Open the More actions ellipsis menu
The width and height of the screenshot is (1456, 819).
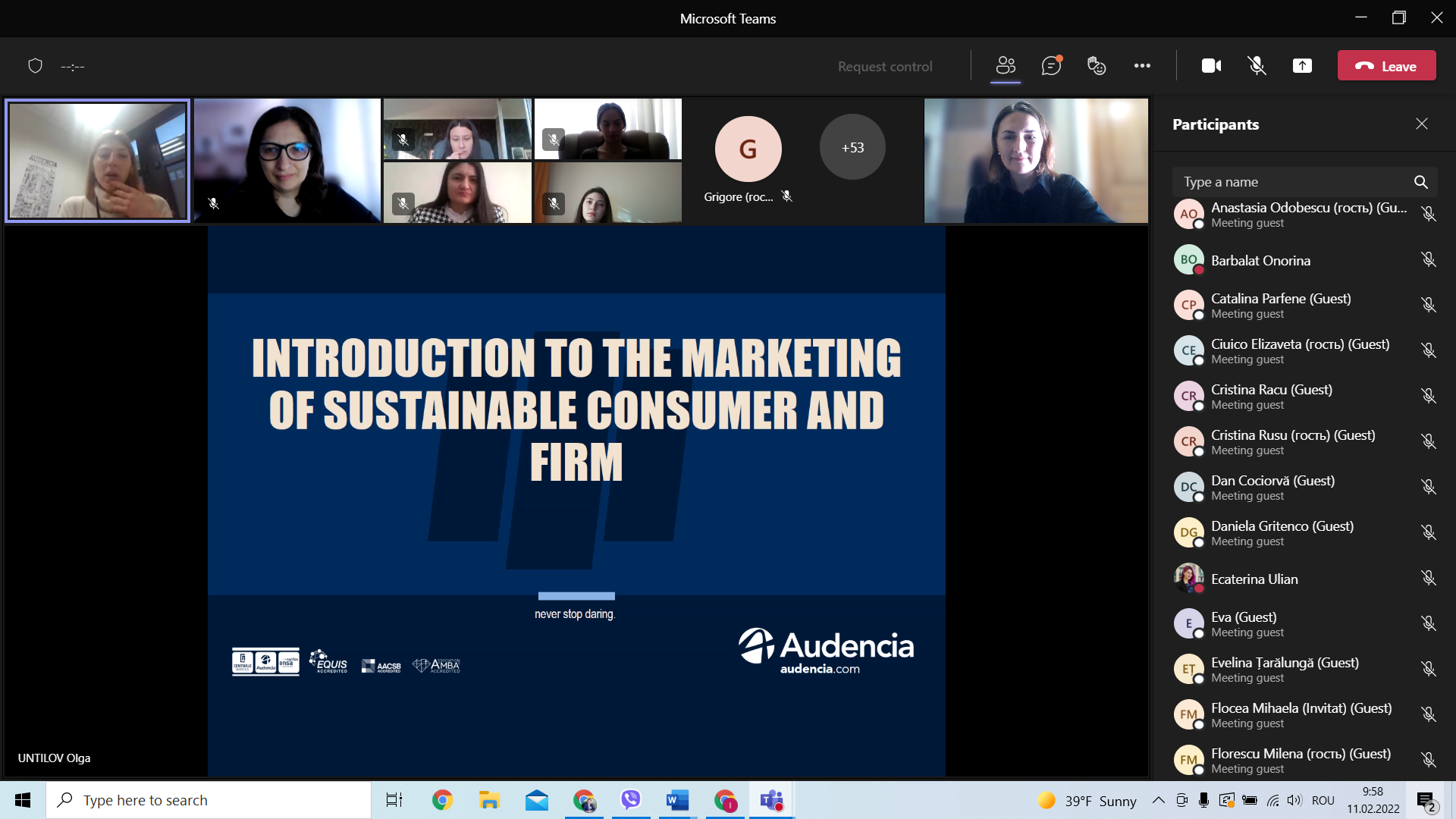[x=1142, y=66]
